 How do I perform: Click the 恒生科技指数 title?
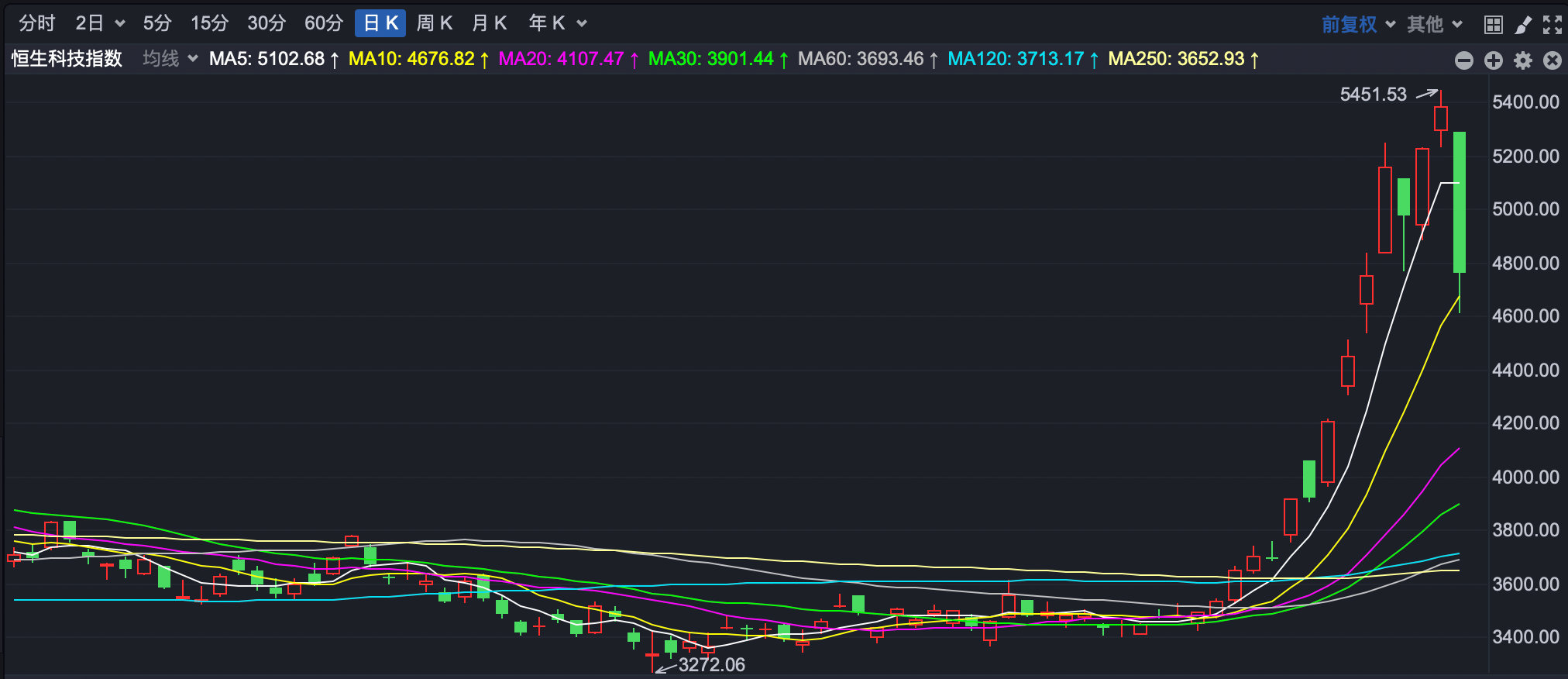pos(67,59)
